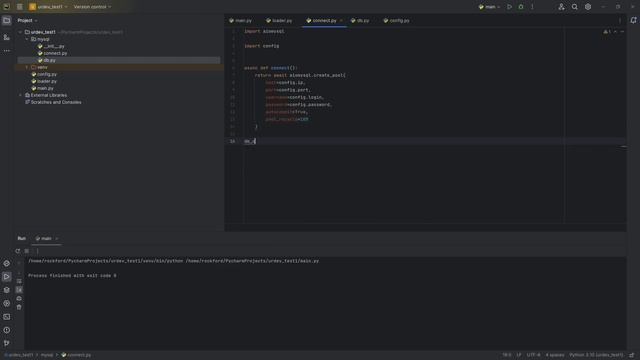Run the main configuration

click(x=509, y=7)
